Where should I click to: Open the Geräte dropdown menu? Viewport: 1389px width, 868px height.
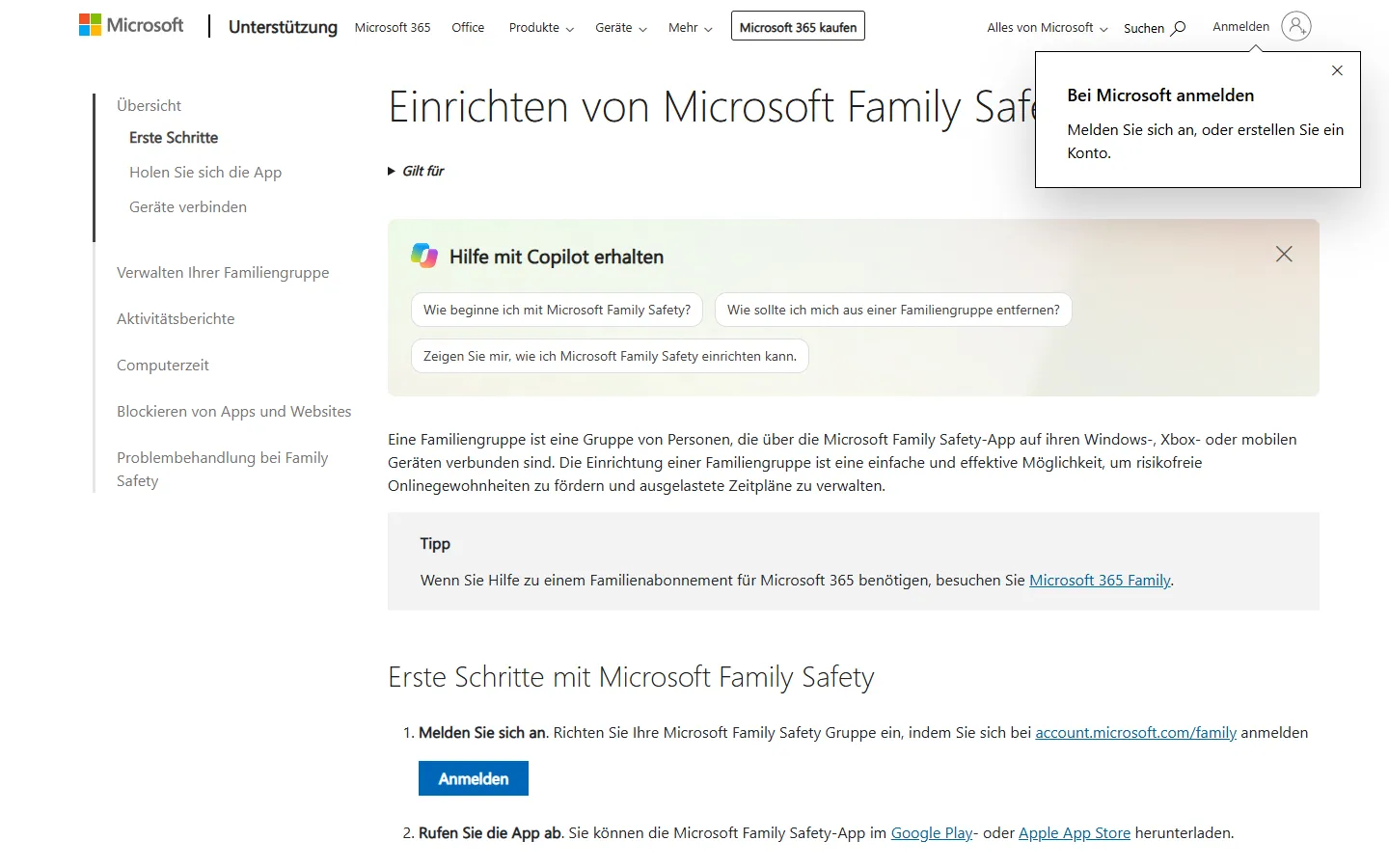[621, 28]
